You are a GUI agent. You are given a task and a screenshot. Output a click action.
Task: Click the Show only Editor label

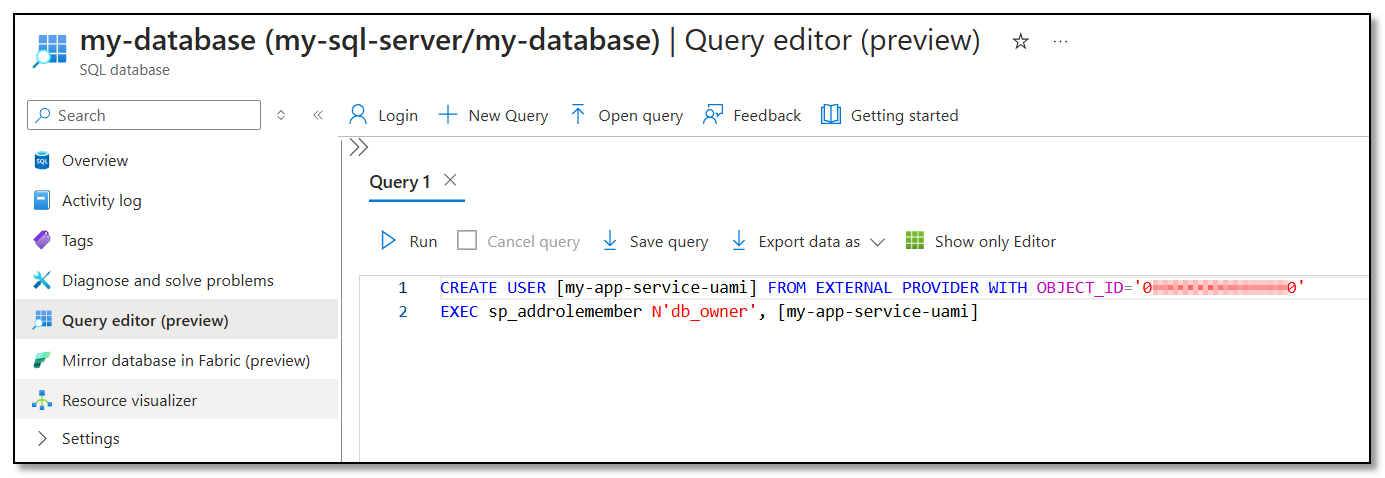[x=995, y=242]
